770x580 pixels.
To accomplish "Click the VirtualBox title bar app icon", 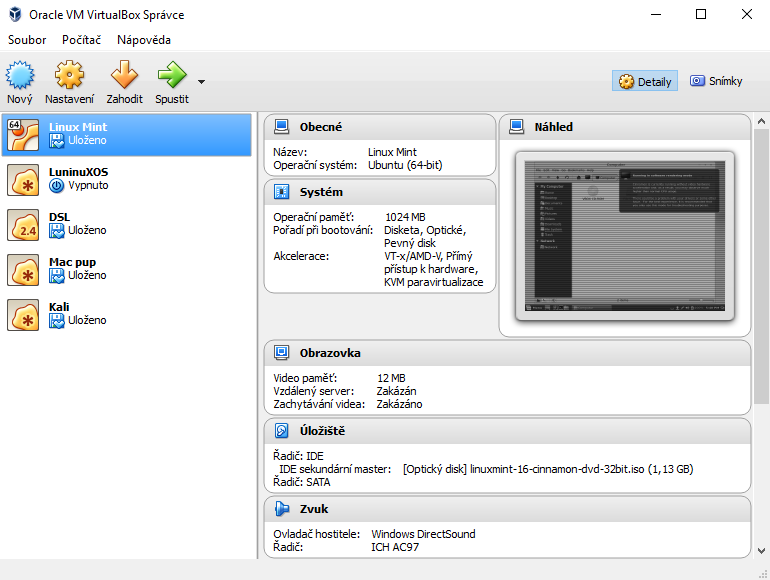I will coord(15,14).
